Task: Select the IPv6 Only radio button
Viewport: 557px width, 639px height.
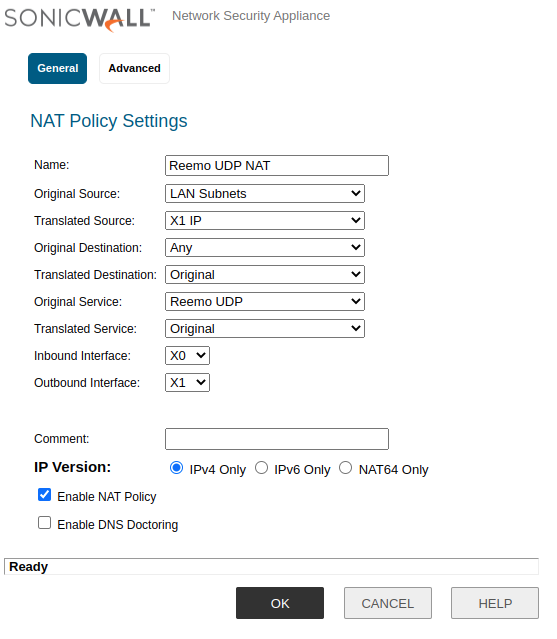Action: (x=262, y=468)
